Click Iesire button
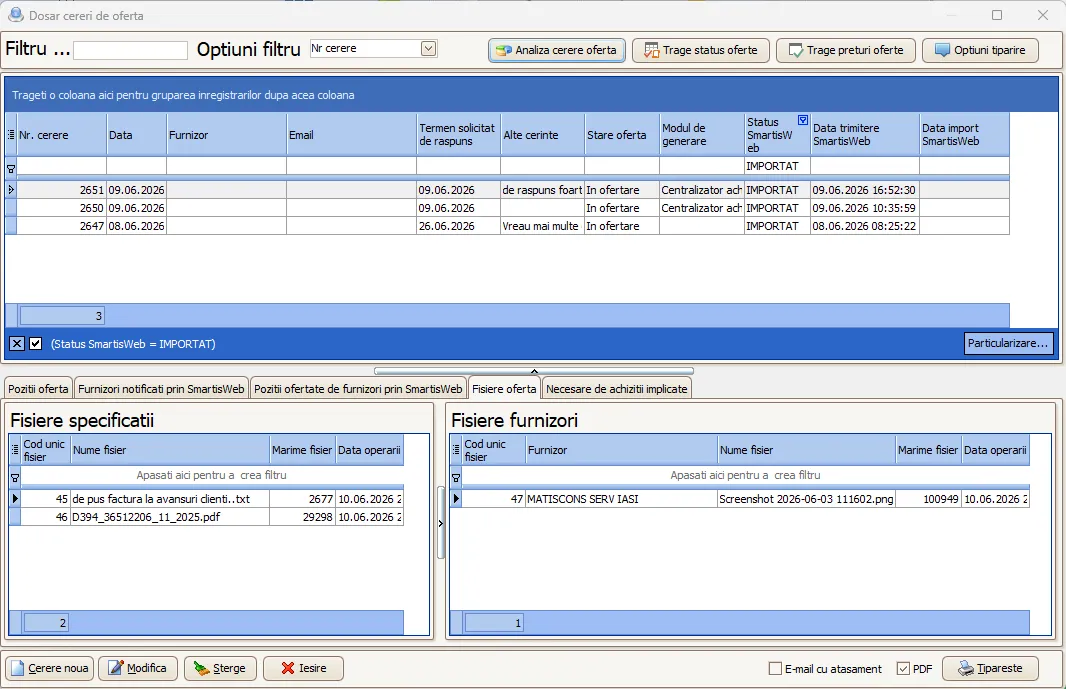This screenshot has height=689, width=1066. coord(303,669)
